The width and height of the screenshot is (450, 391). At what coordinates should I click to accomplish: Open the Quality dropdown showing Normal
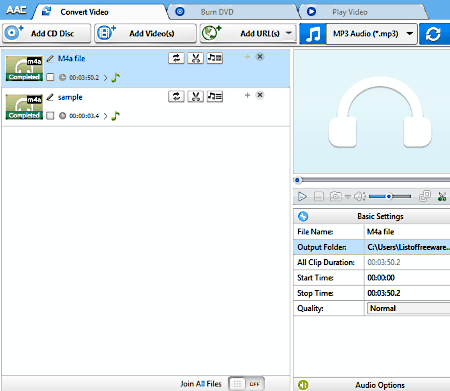tap(408, 308)
